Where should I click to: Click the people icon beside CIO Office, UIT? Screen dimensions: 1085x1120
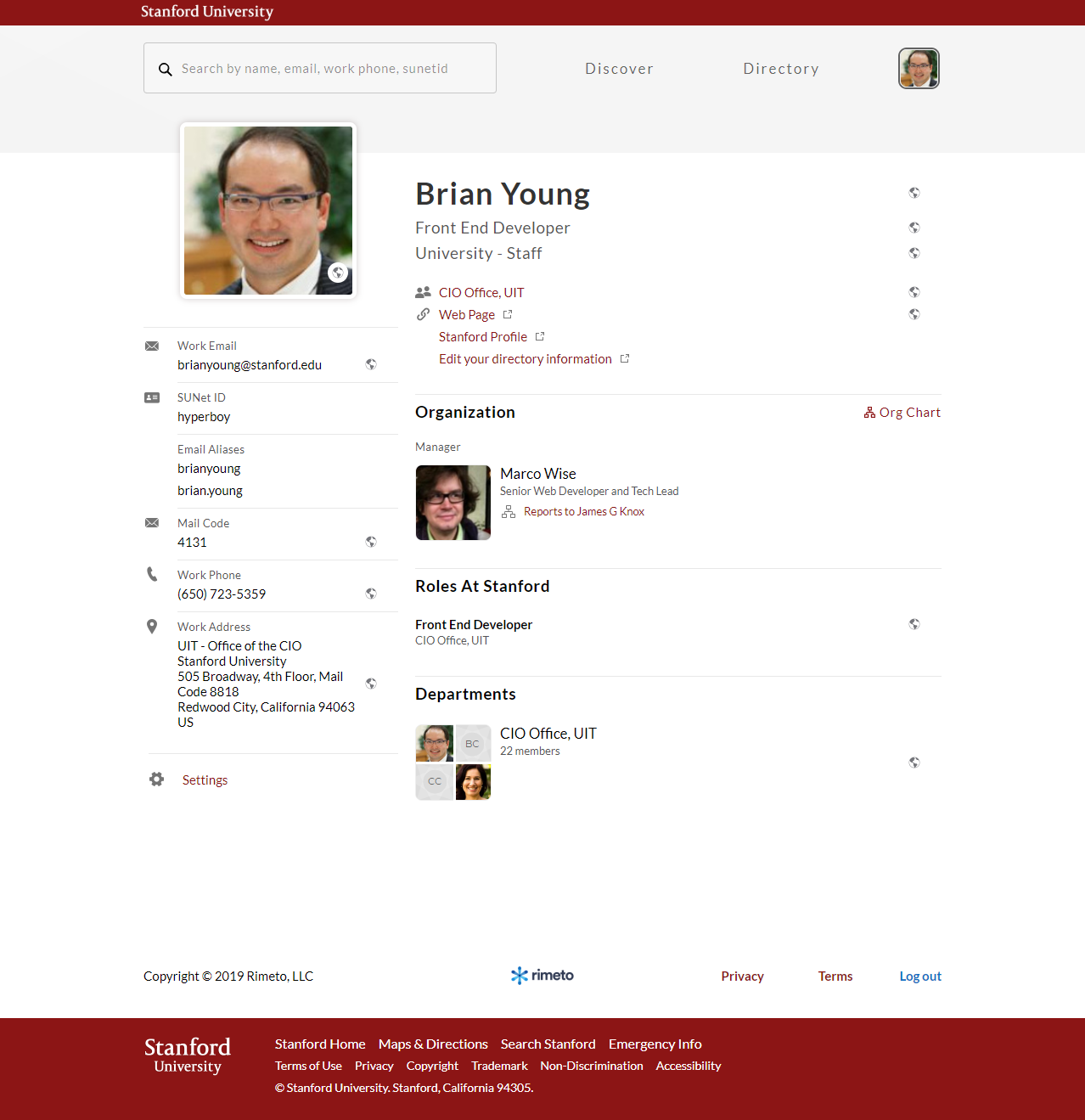coord(423,292)
